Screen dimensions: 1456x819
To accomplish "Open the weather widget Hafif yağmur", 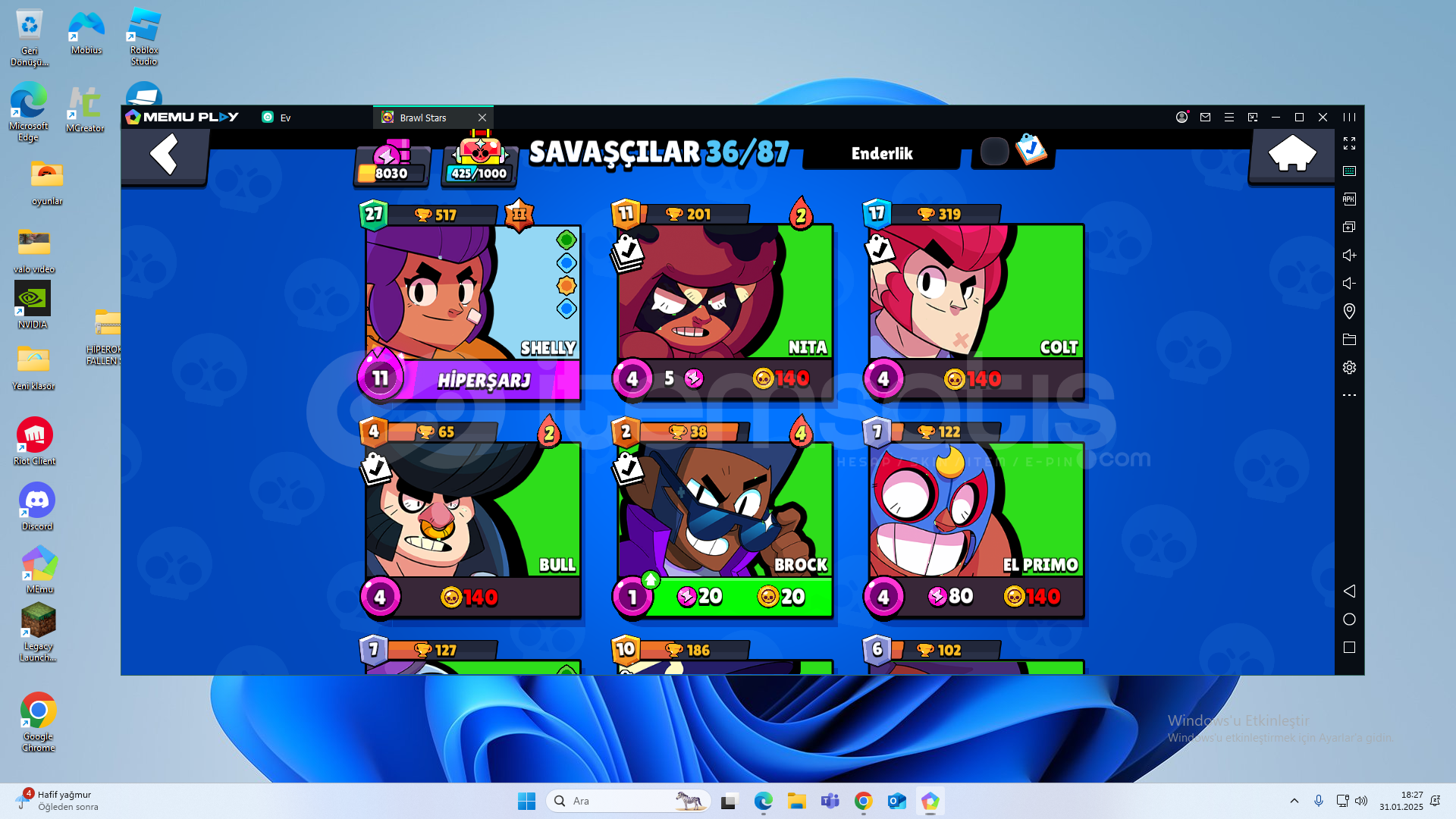I will pyautogui.click(x=57, y=801).
